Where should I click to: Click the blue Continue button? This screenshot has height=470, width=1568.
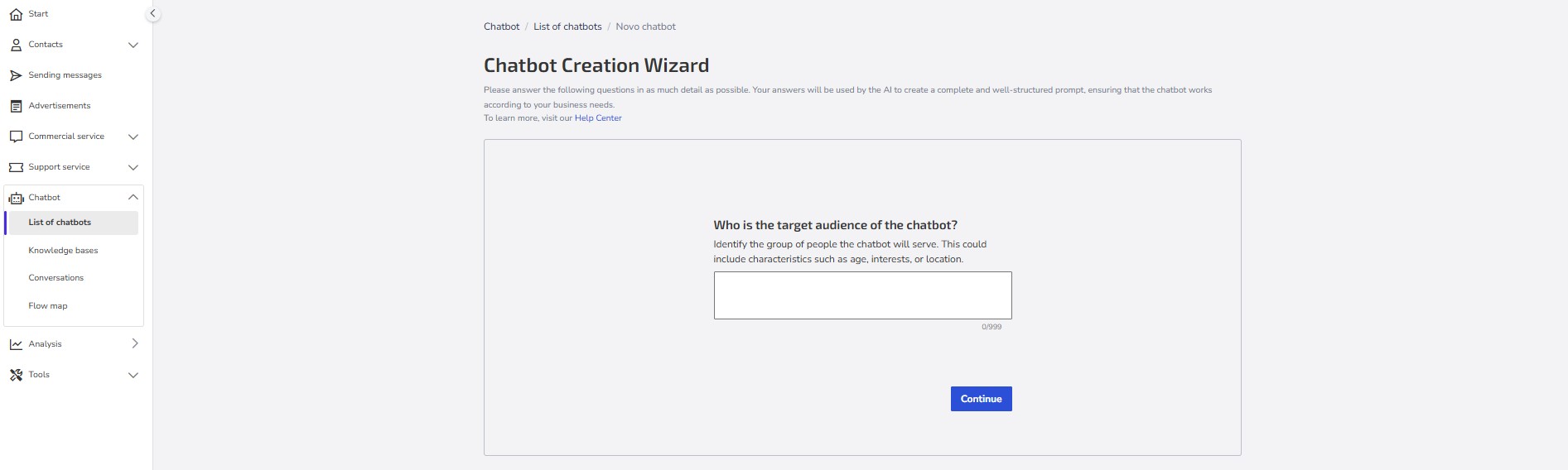(981, 399)
